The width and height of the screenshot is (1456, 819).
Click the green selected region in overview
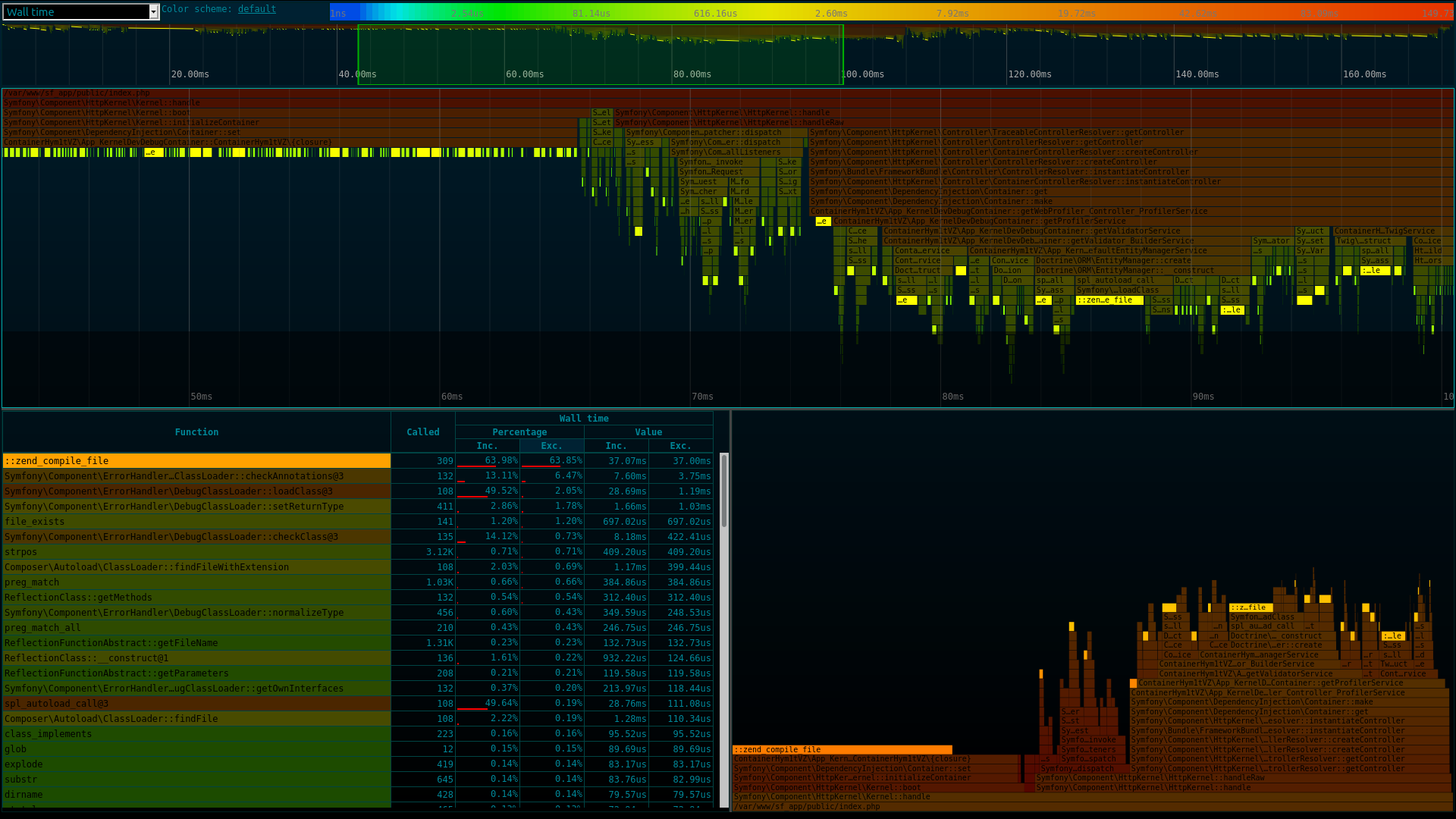pyautogui.click(x=599, y=55)
